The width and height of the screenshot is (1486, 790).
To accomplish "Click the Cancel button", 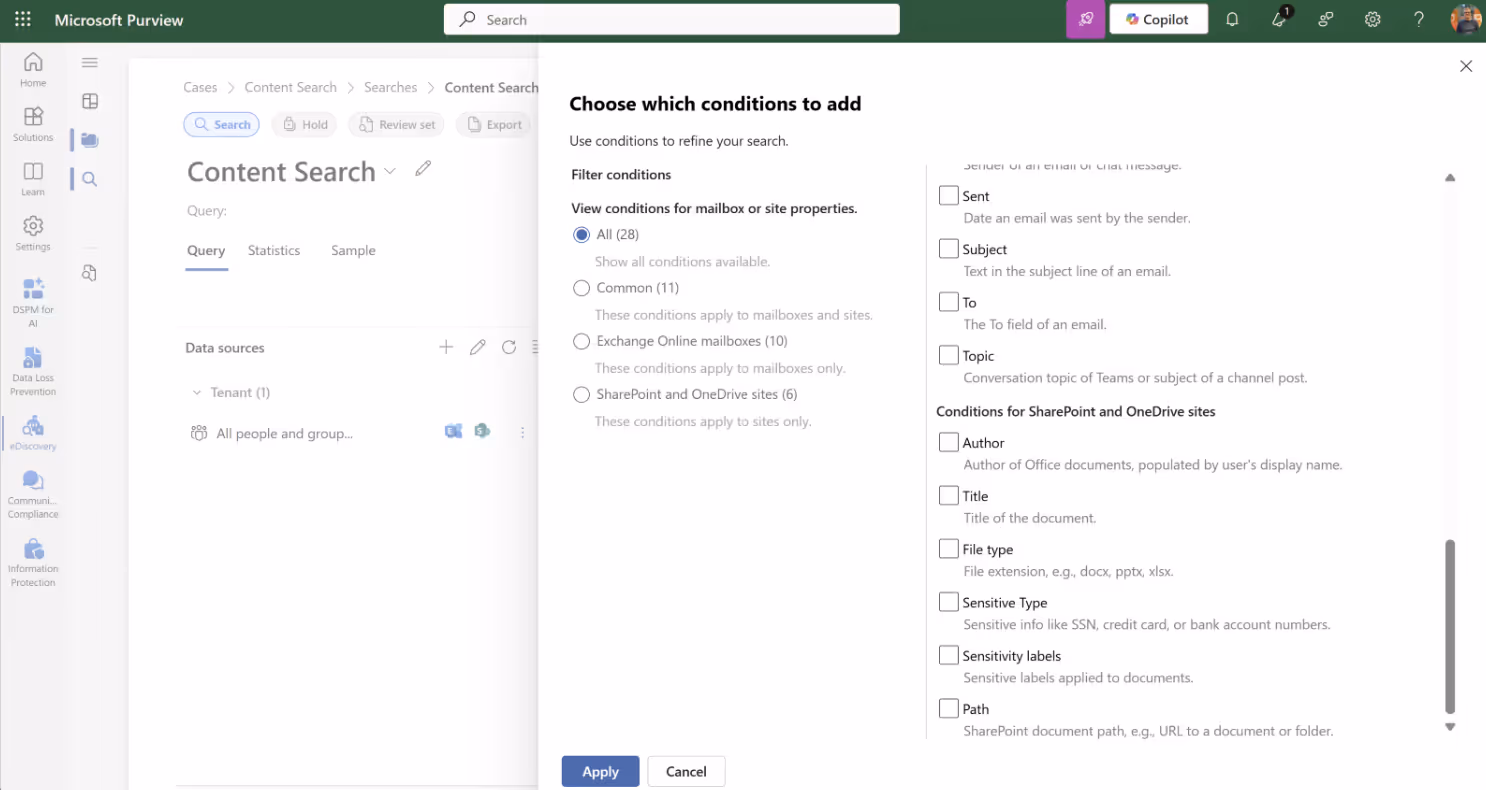I will point(686,771).
